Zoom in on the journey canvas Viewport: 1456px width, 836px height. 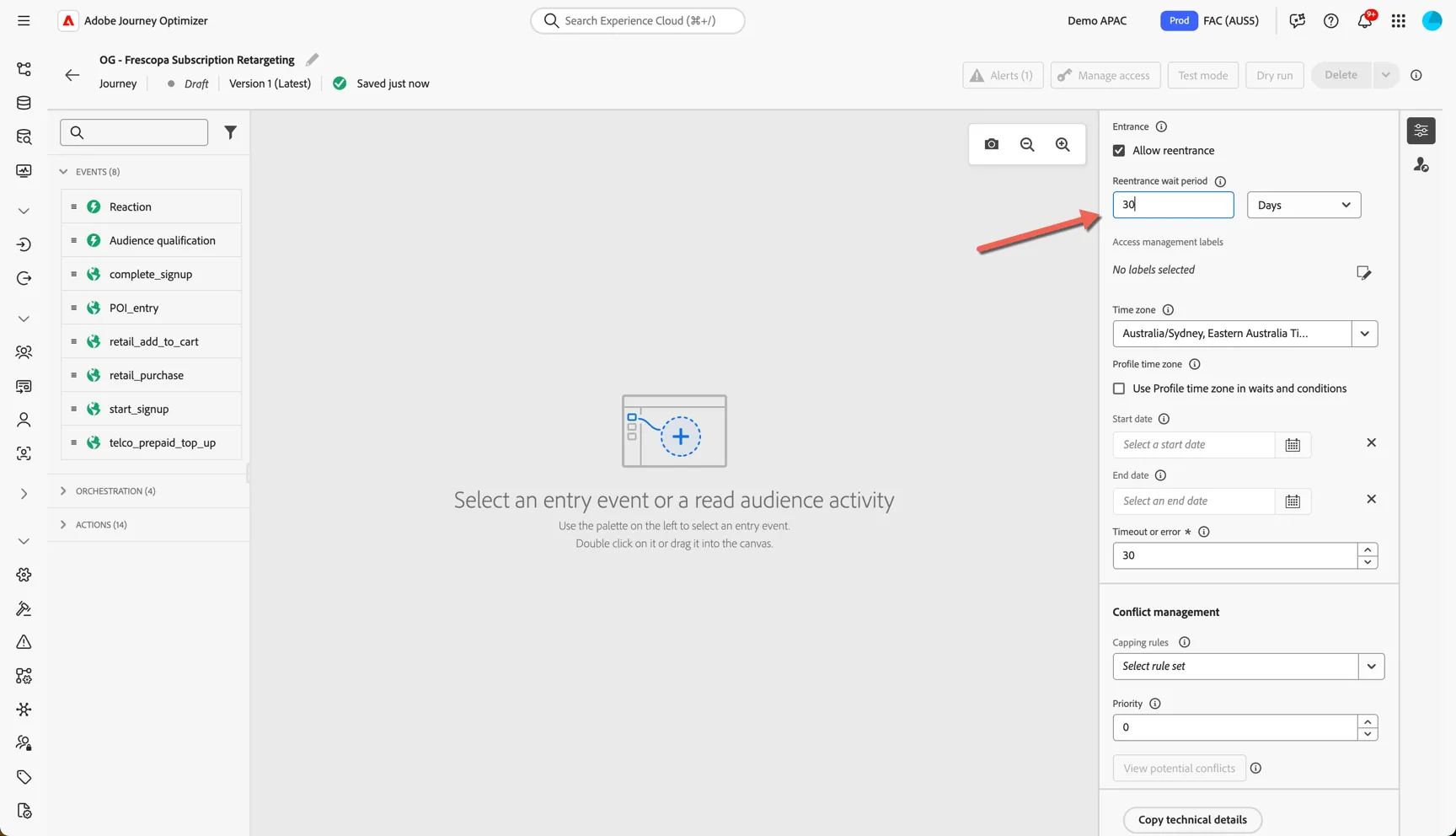click(x=1063, y=144)
